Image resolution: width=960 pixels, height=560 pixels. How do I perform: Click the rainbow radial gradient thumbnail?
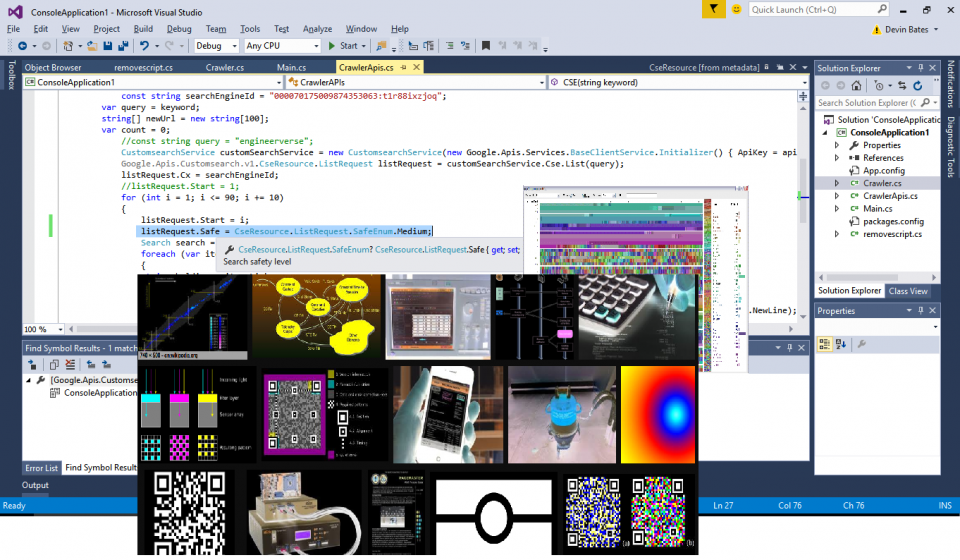pos(658,415)
